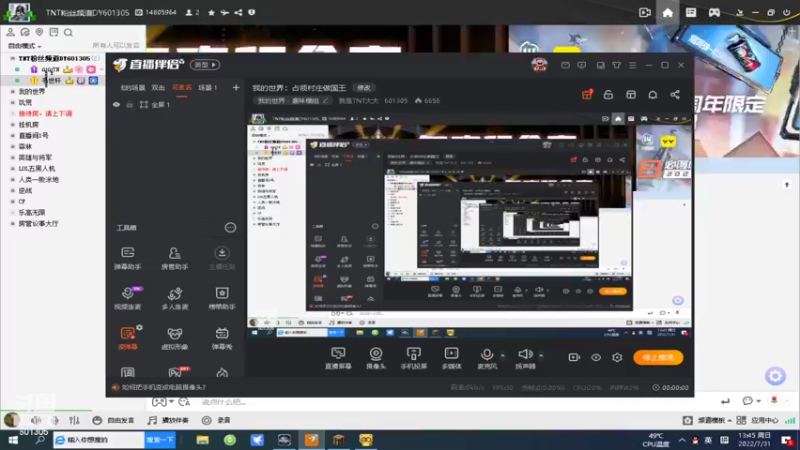Click the highlighted orange danmaku tool icon
This screenshot has width=800, height=450.
pos(128,338)
